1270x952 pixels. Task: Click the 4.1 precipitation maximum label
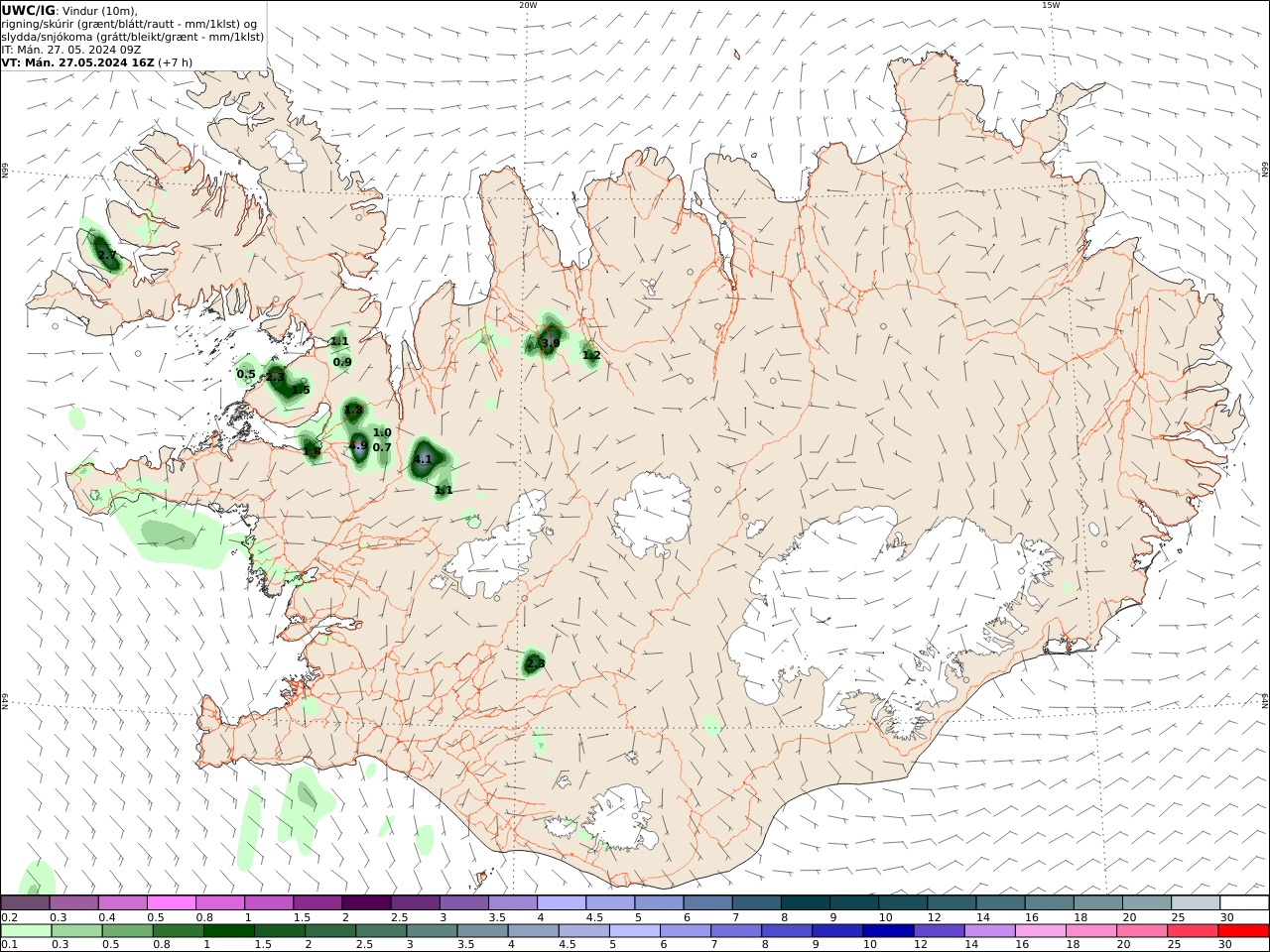point(424,460)
